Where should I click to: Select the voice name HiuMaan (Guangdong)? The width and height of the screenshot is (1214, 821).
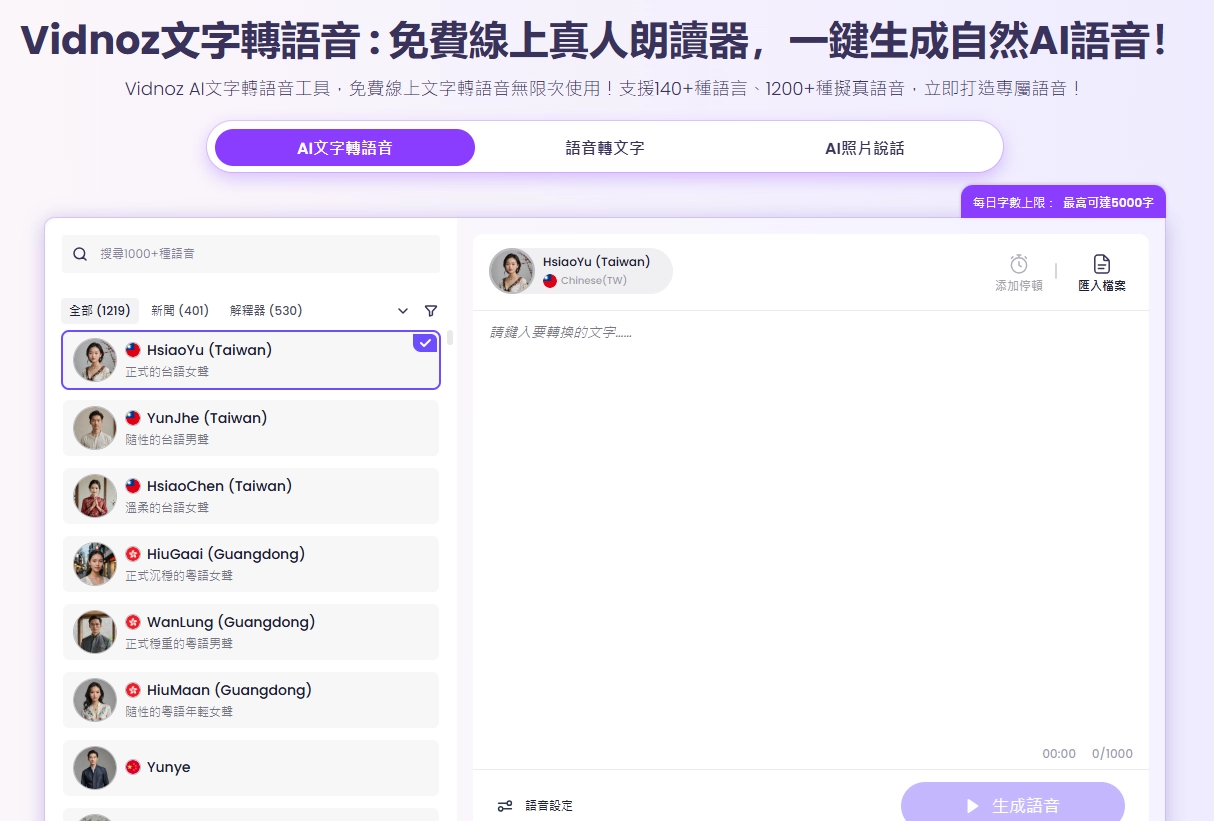pos(229,690)
